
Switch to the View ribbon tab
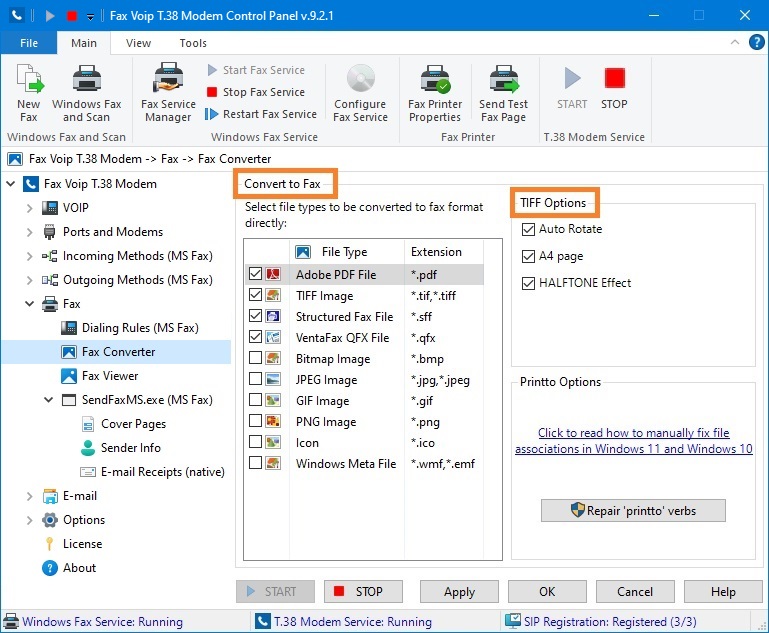coord(138,43)
